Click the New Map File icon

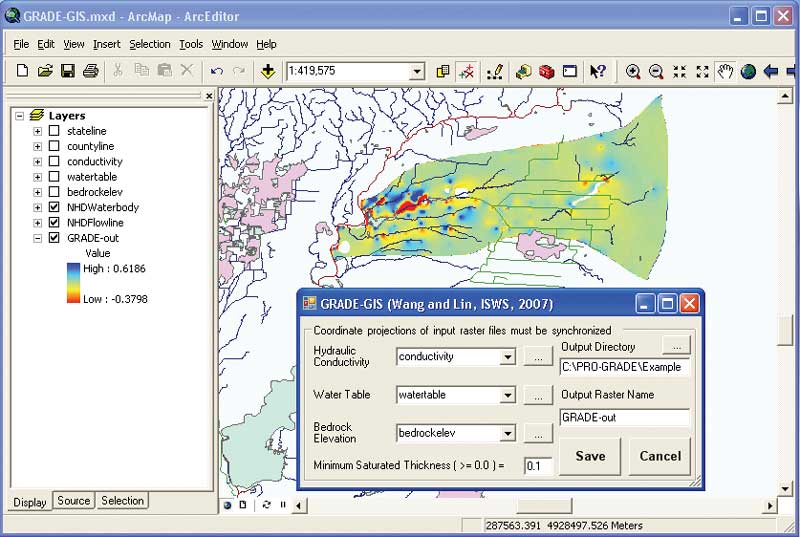[x=22, y=70]
